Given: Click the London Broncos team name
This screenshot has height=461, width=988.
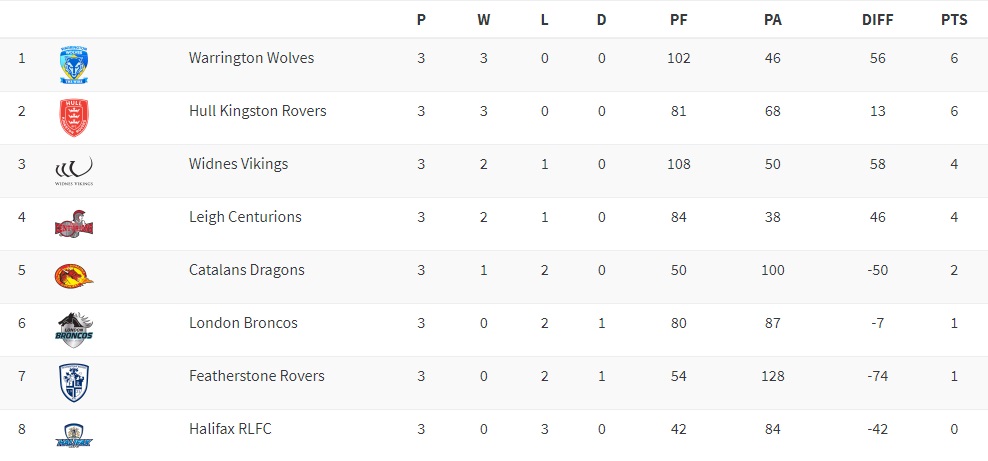Looking at the screenshot, I should [243, 323].
